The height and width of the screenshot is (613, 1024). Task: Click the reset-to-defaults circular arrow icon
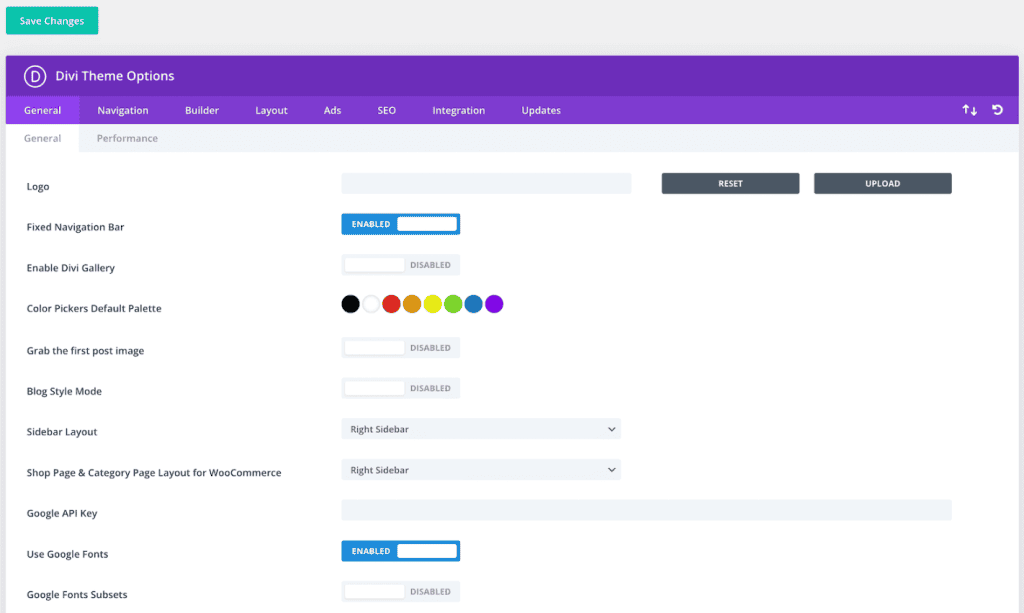coord(997,110)
